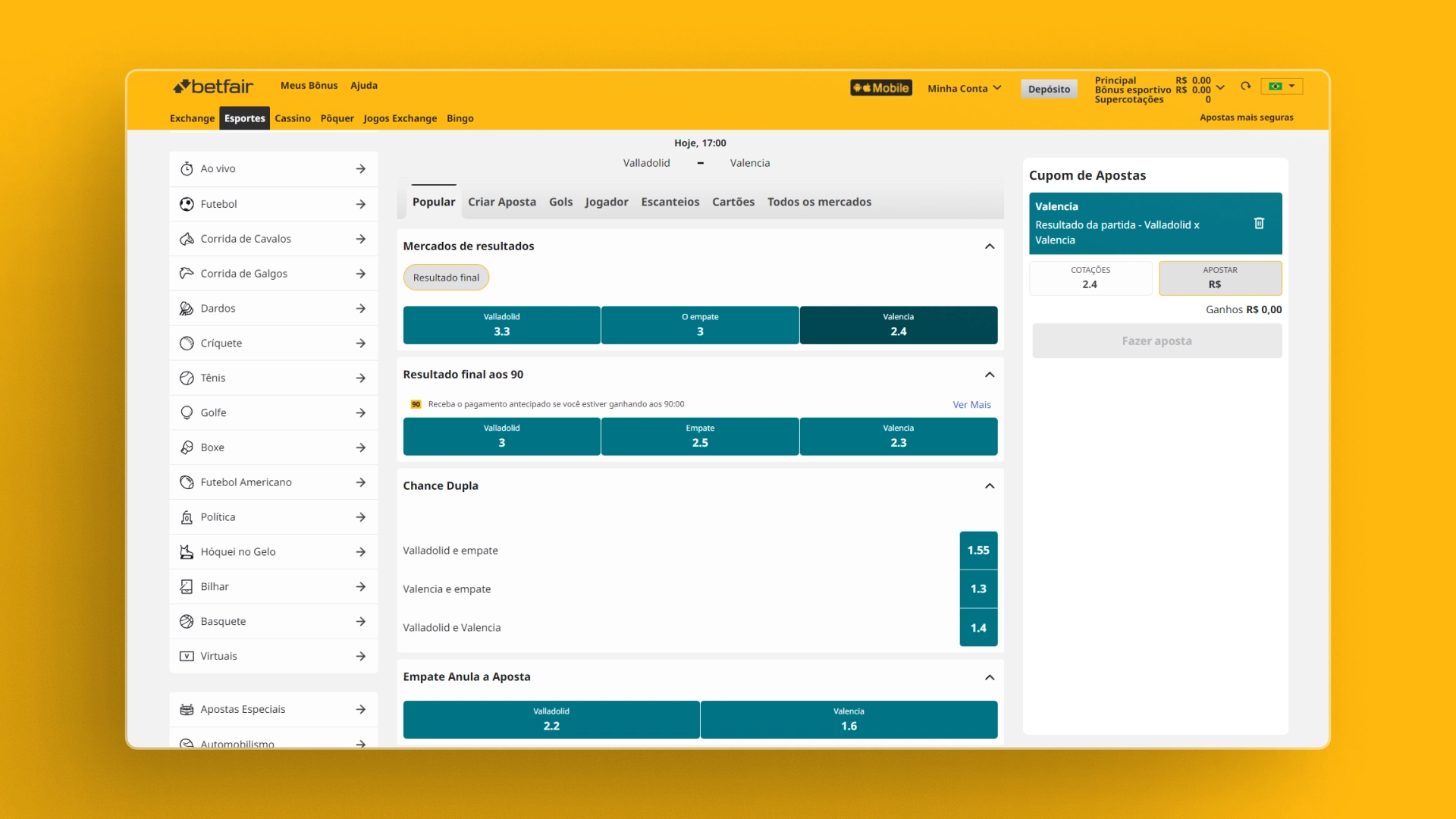1456x819 pixels.
Task: Click the Ao vivo stopwatch icon
Action: (187, 169)
